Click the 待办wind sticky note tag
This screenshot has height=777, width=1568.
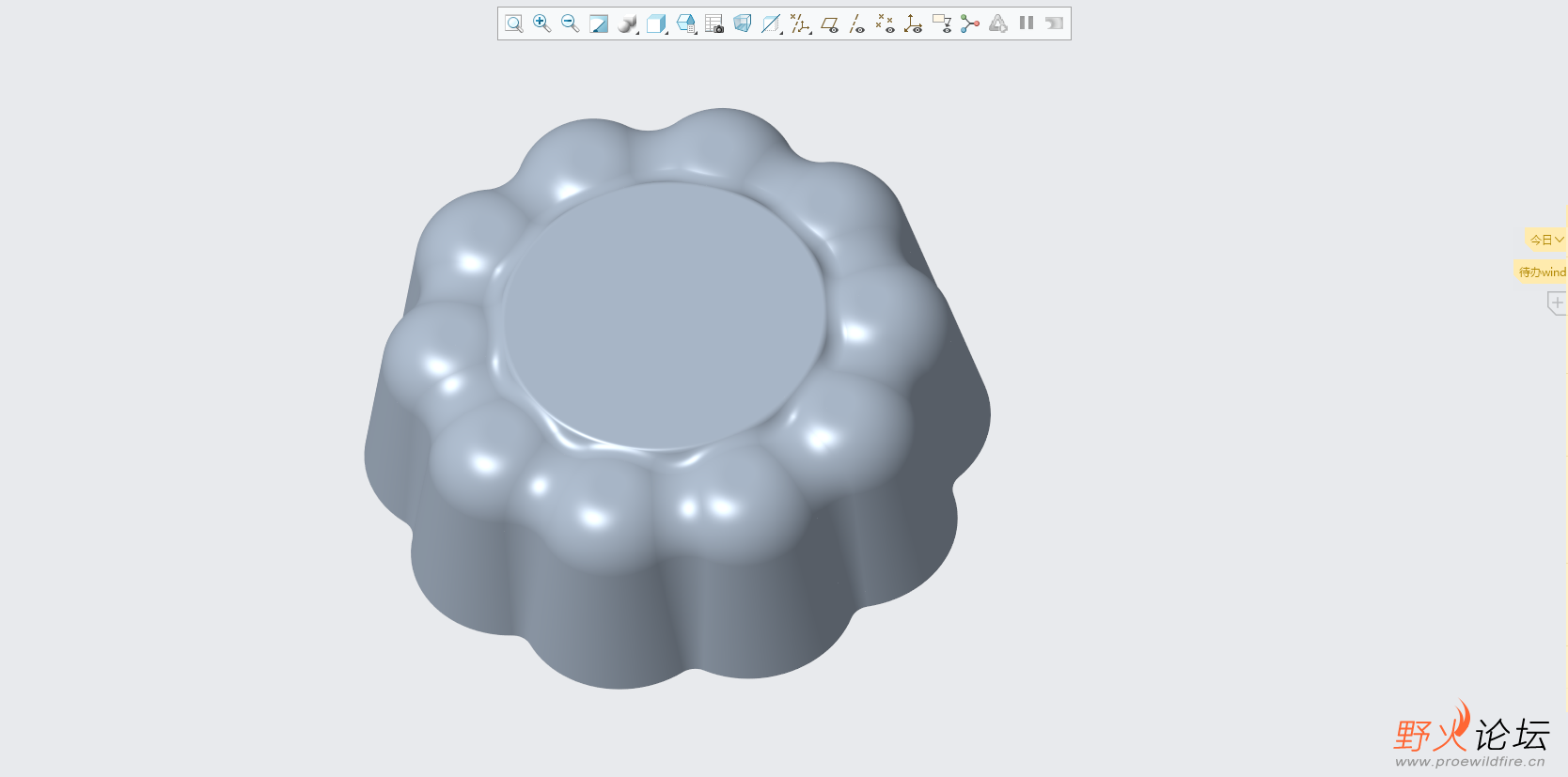click(1542, 272)
